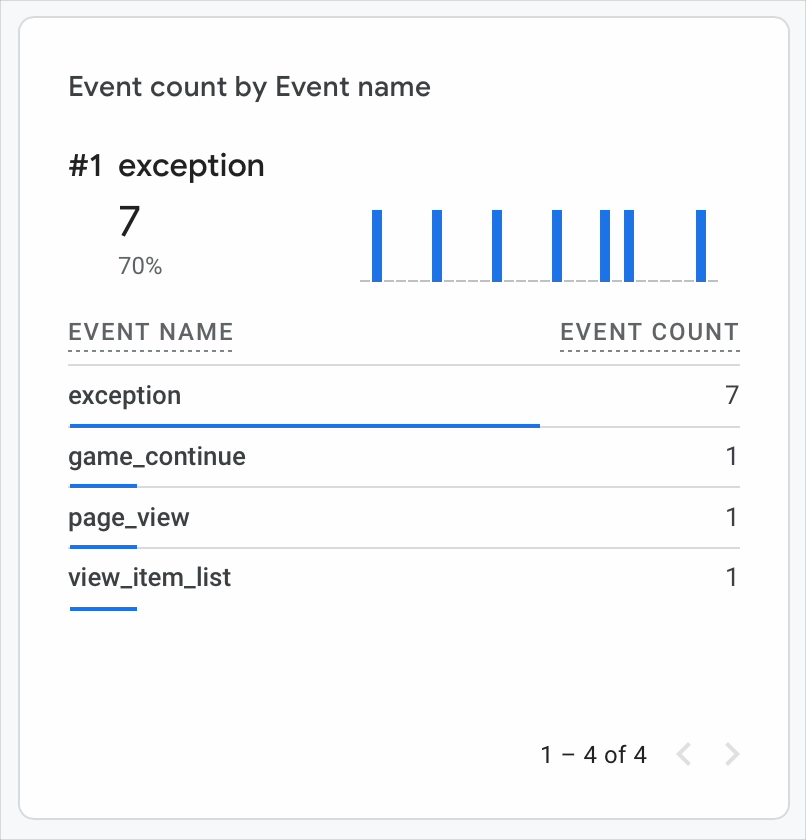806x840 pixels.
Task: Click the game_continue row progress bar
Action: [103, 486]
